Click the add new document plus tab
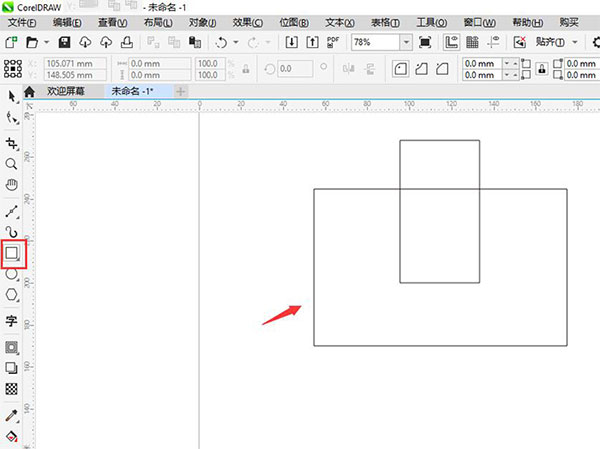Viewport: 600px width, 449px height. point(181,91)
